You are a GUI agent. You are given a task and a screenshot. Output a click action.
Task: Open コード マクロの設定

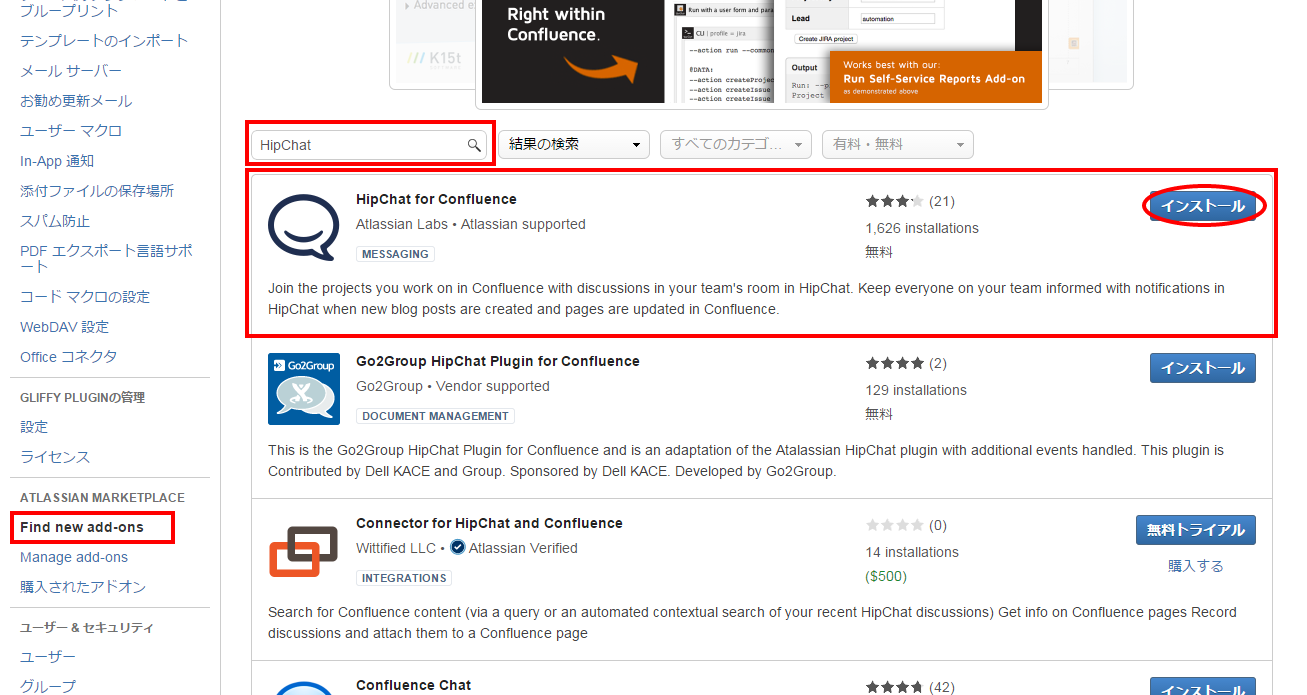point(85,297)
